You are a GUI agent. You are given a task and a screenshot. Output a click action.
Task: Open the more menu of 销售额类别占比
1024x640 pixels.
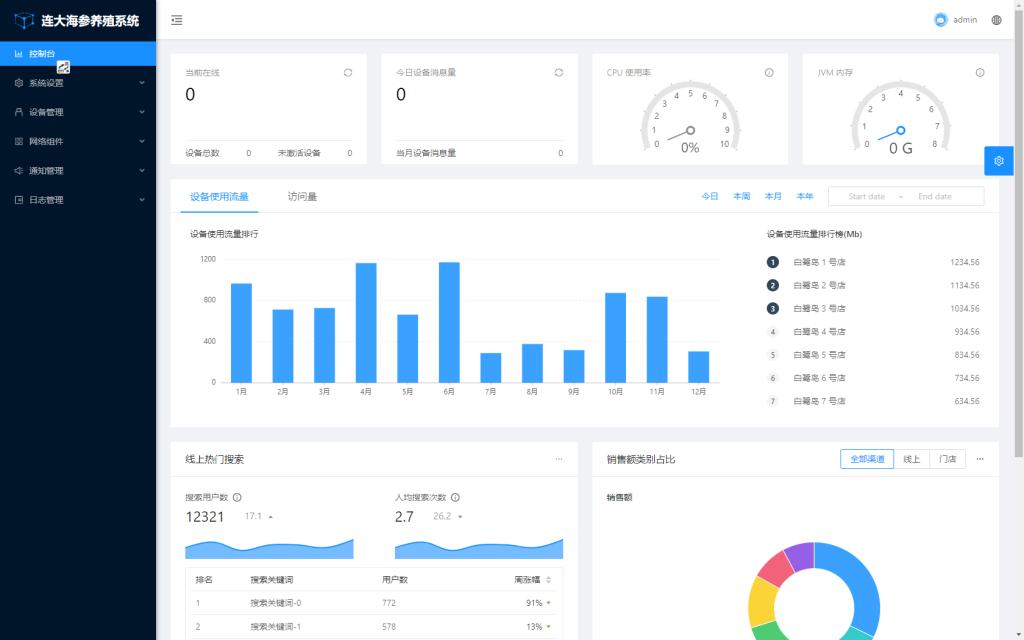(980, 459)
